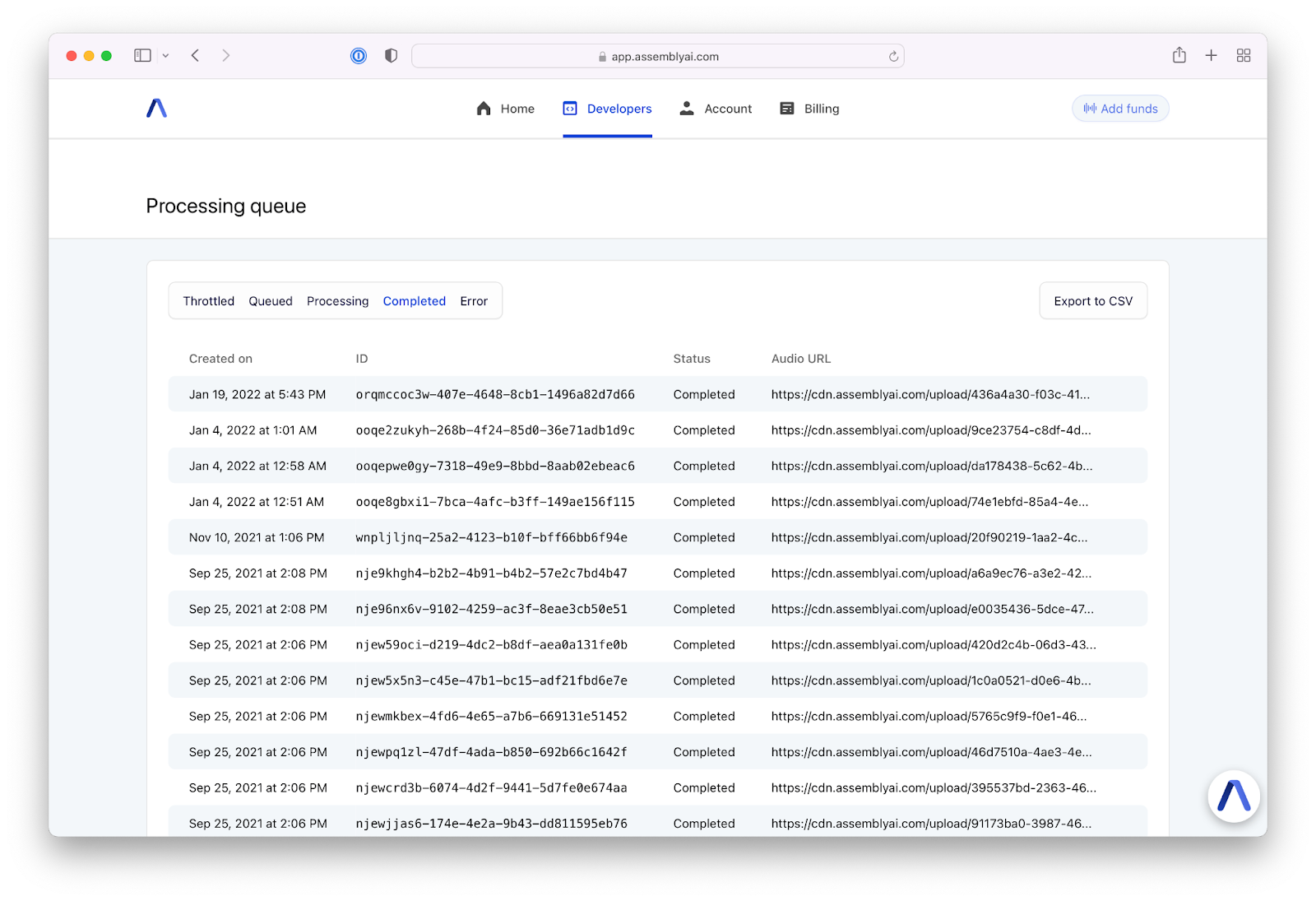
Task: Expand the sidebar options chevron
Action: coord(165,56)
